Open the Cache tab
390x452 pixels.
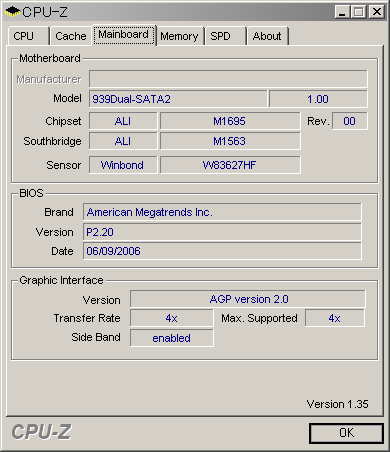point(71,36)
